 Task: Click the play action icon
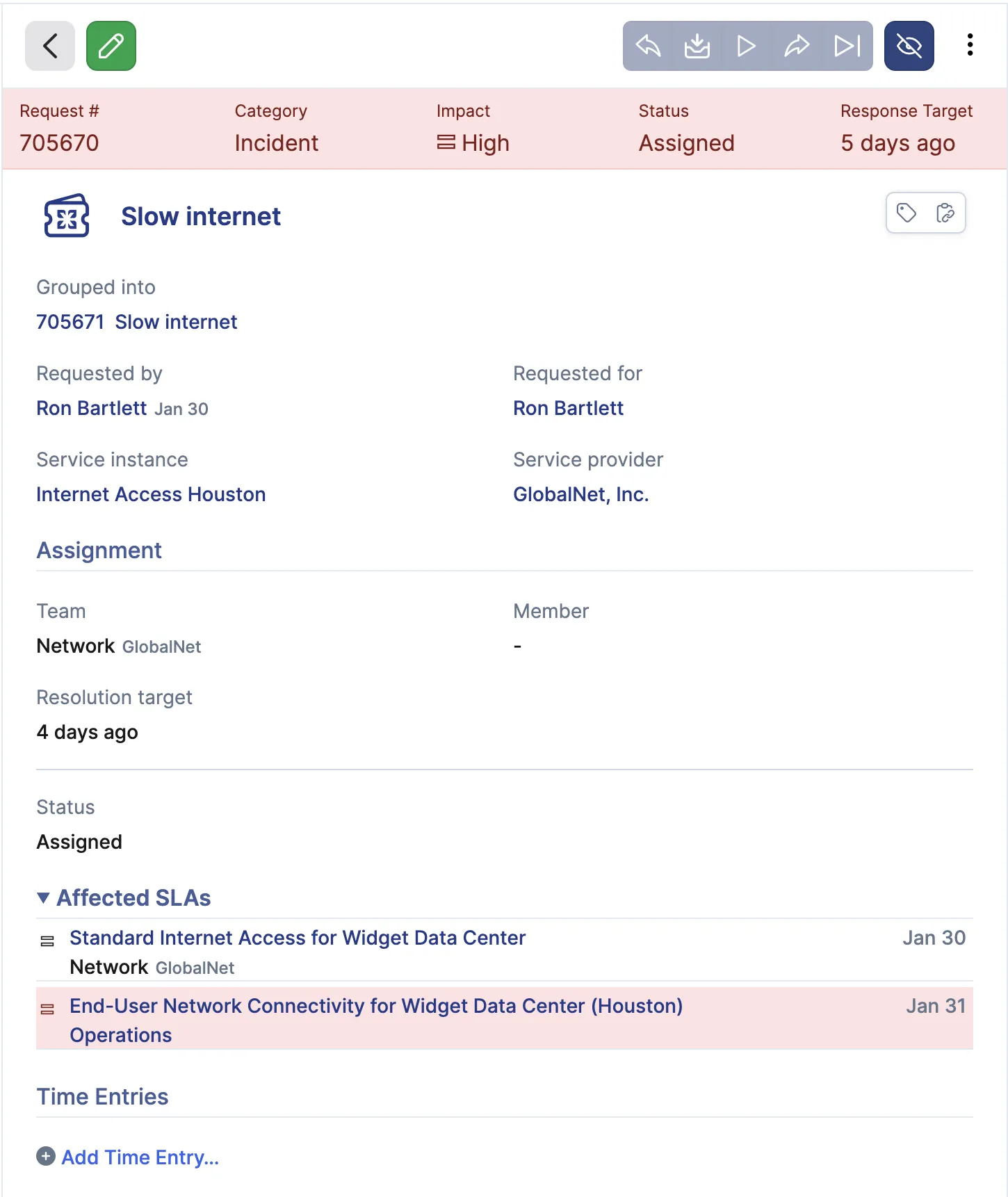click(747, 46)
